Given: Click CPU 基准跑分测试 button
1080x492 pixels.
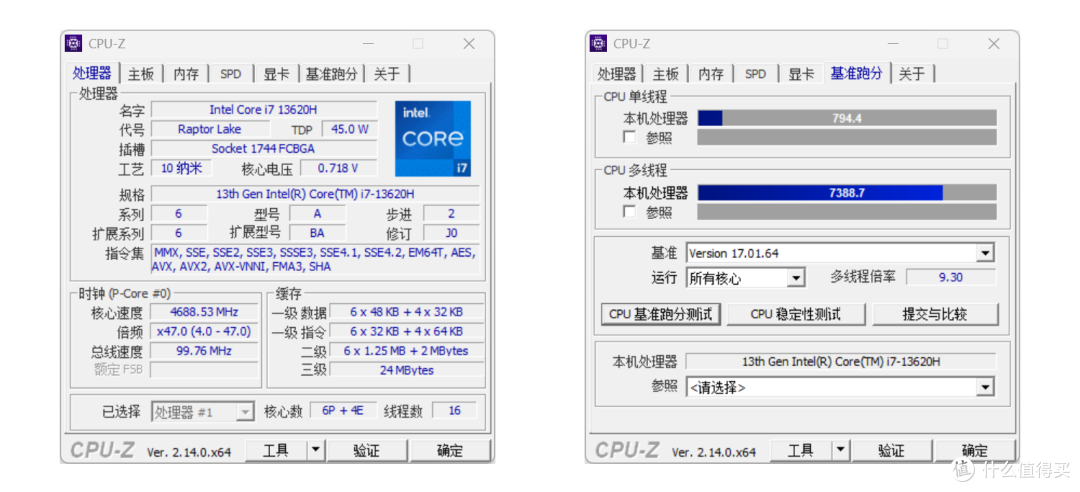Looking at the screenshot, I should tap(661, 314).
